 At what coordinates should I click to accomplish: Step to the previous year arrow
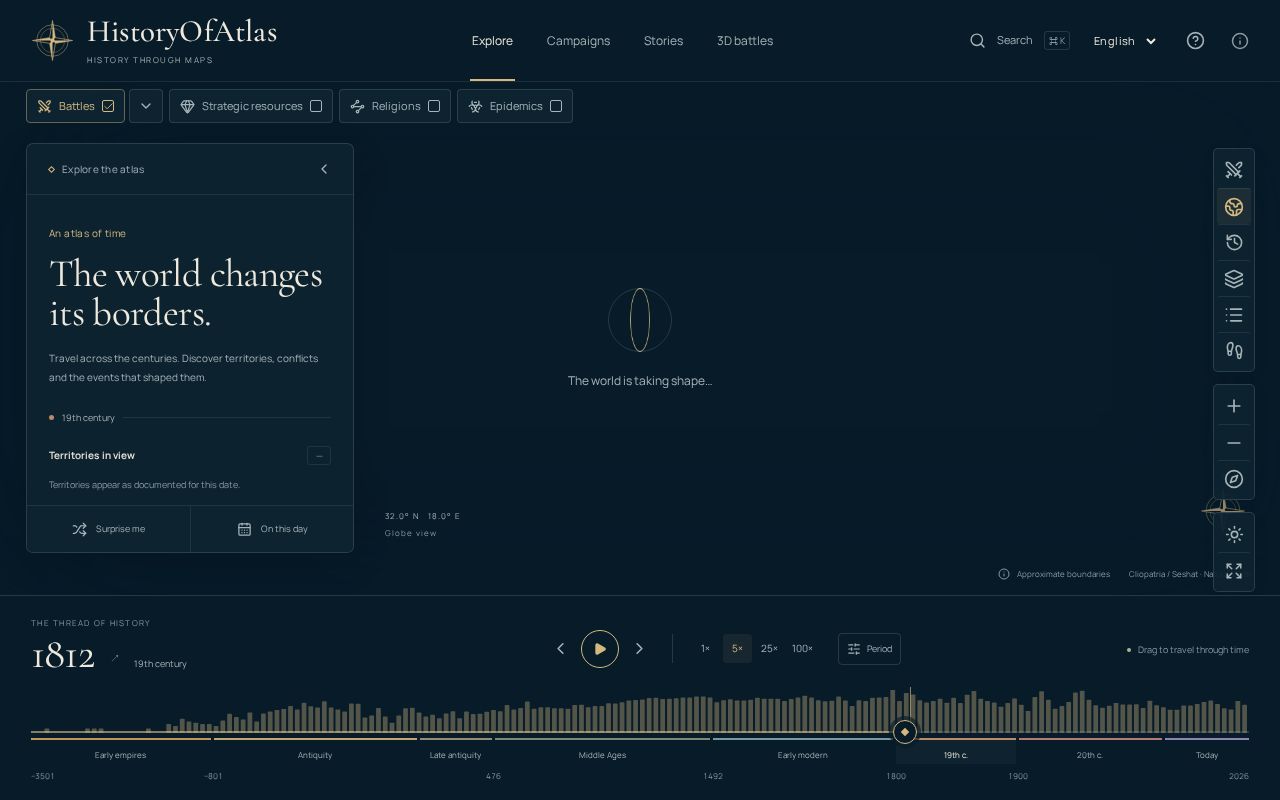pos(560,649)
